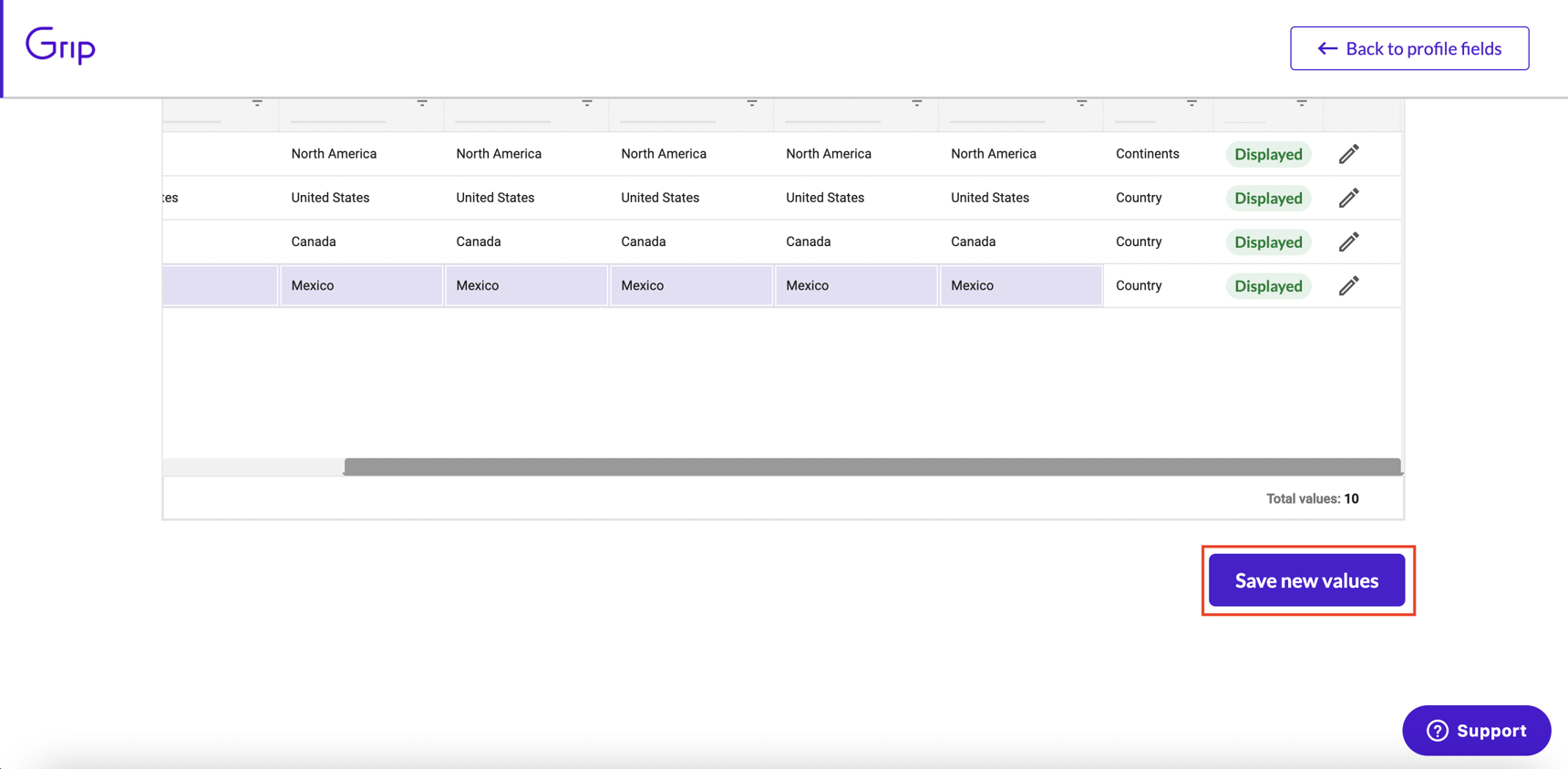Edit the Mexico row pencil icon
1568x769 pixels.
coord(1348,286)
